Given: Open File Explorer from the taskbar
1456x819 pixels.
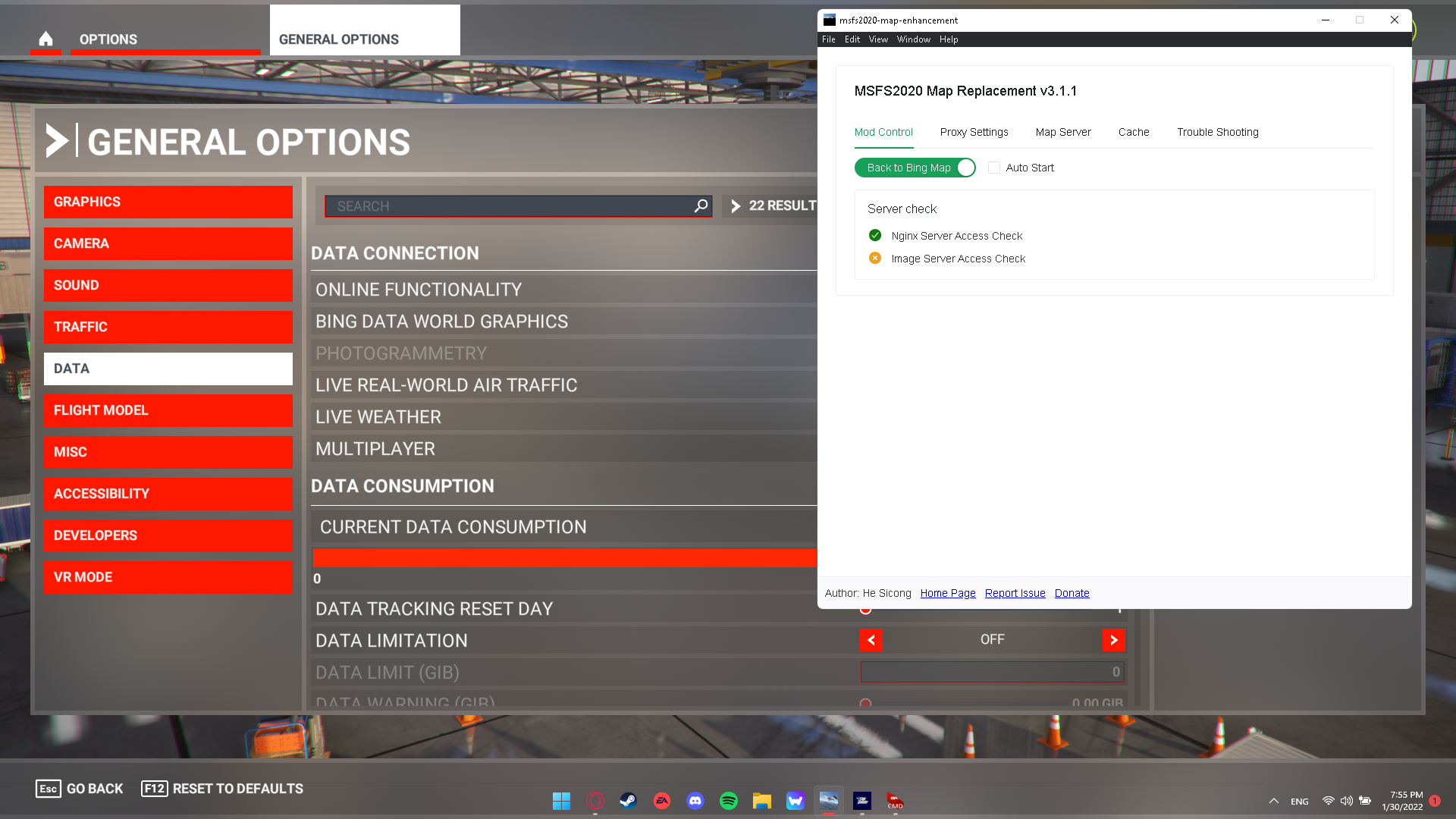Looking at the screenshot, I should coord(761,801).
